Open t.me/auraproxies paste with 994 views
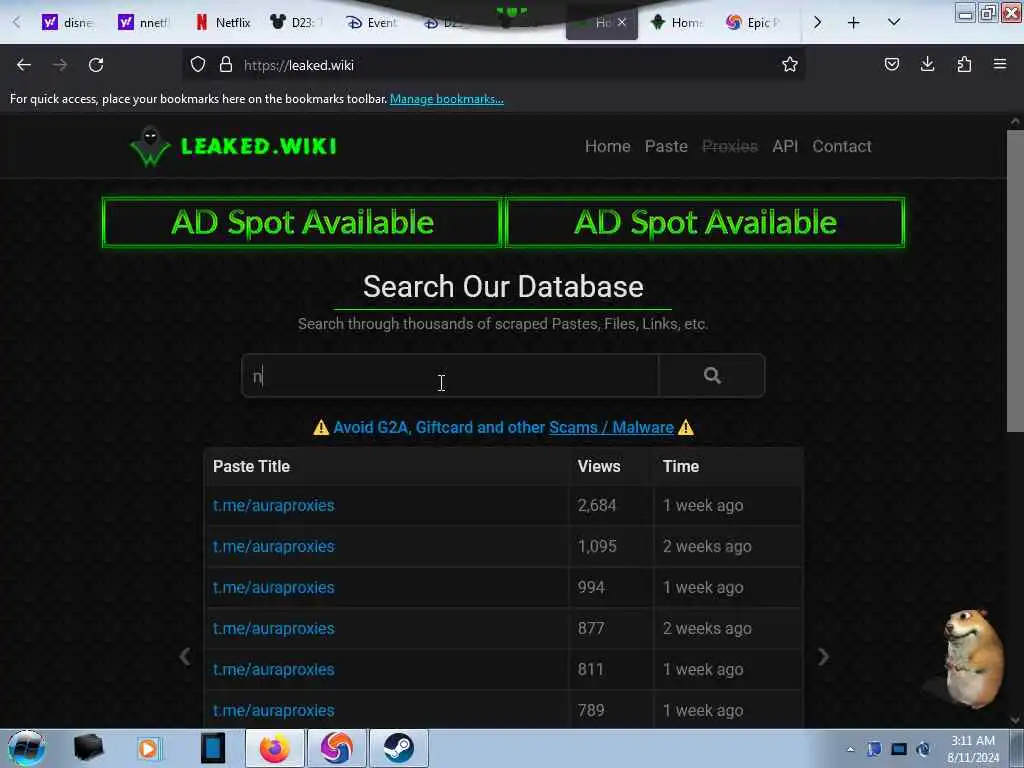Image resolution: width=1024 pixels, height=768 pixels. [274, 588]
